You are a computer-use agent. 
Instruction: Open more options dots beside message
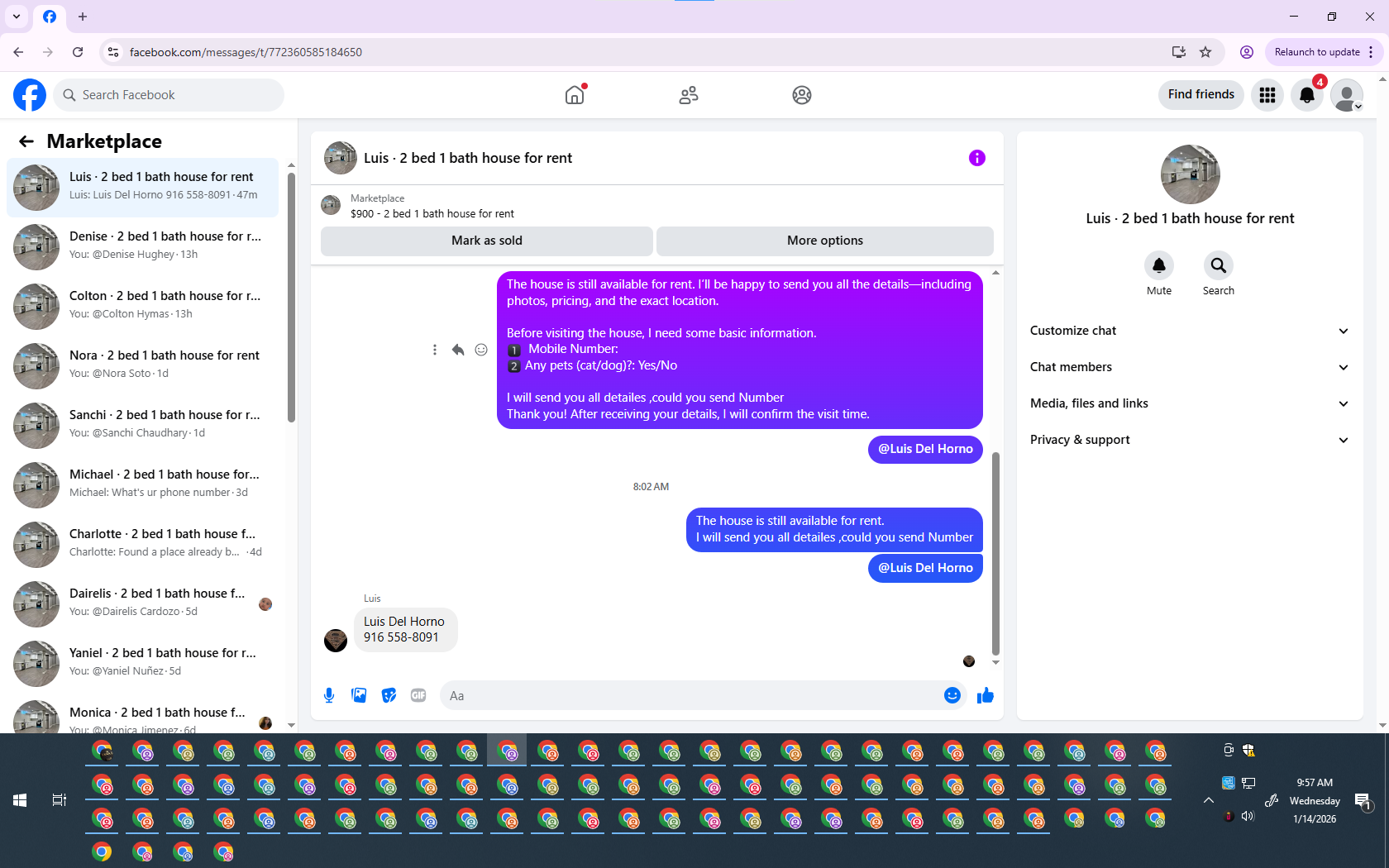click(435, 350)
